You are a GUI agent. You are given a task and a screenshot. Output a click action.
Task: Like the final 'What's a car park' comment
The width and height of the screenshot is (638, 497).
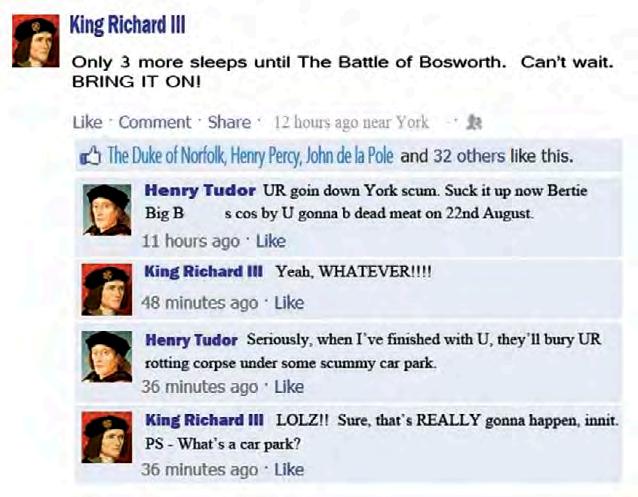pos(289,470)
